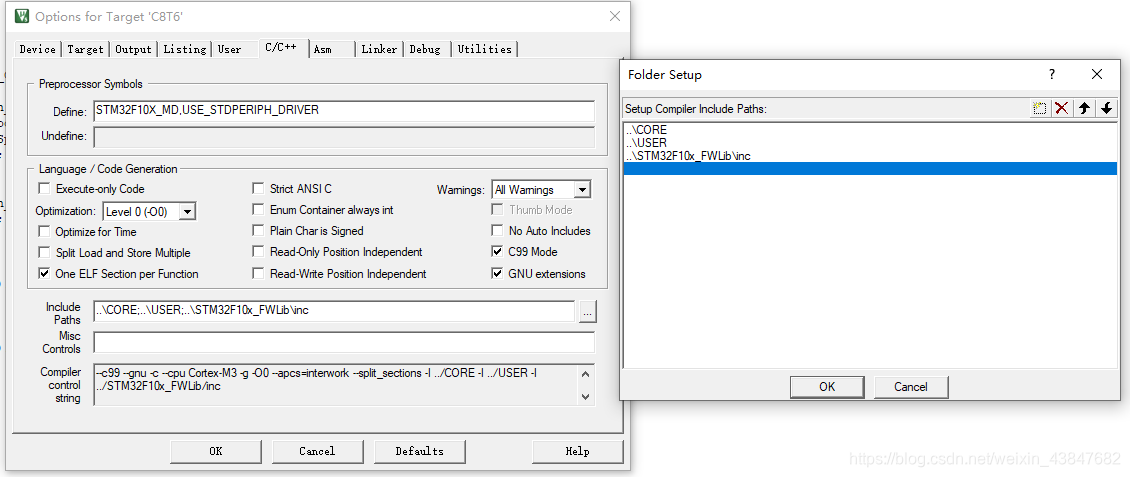The image size is (1130, 477).
Task: Toggle Optimize for Time checkbox
Action: [45, 232]
